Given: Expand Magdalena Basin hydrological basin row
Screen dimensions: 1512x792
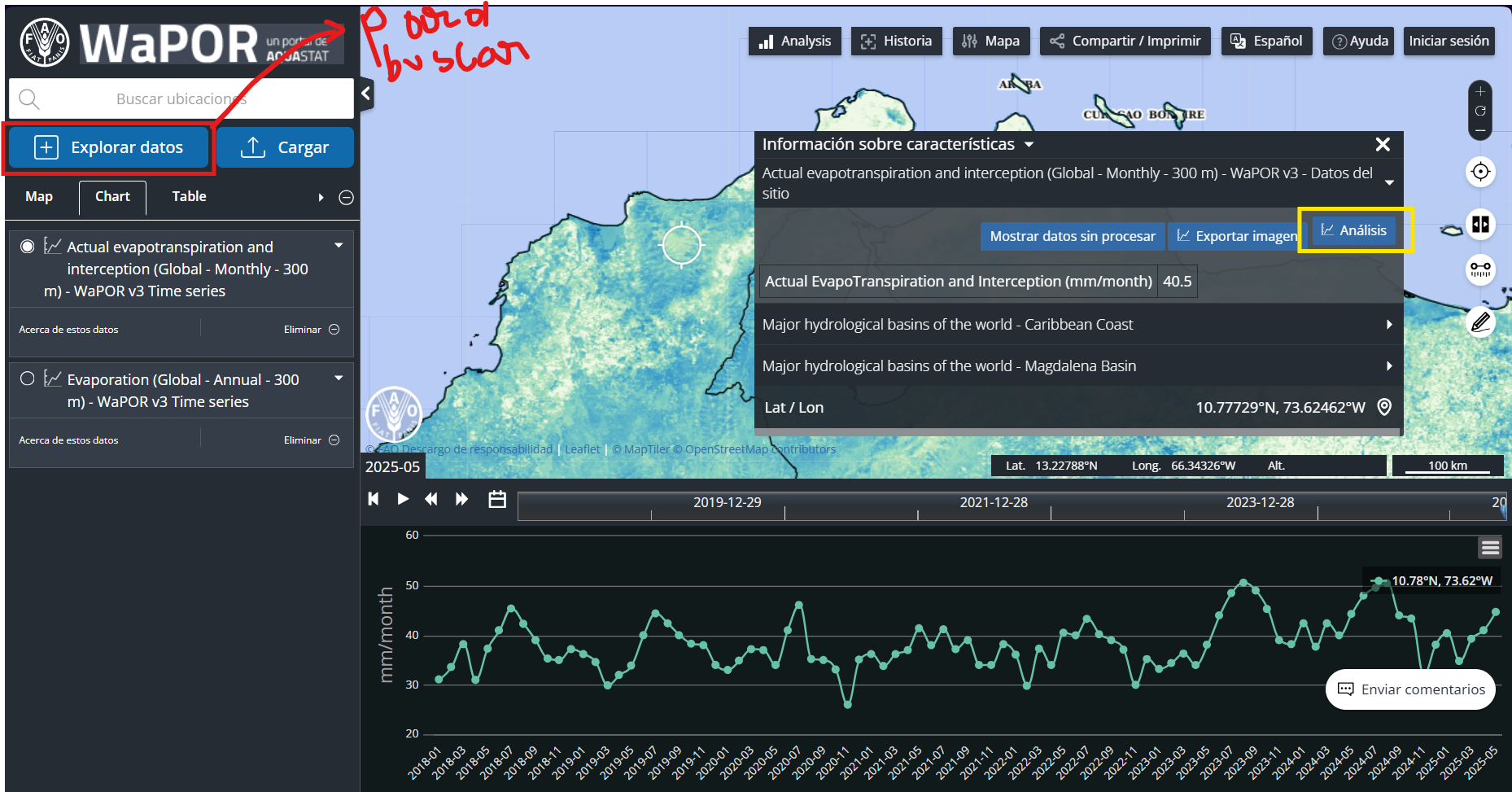Looking at the screenshot, I should (x=1078, y=366).
